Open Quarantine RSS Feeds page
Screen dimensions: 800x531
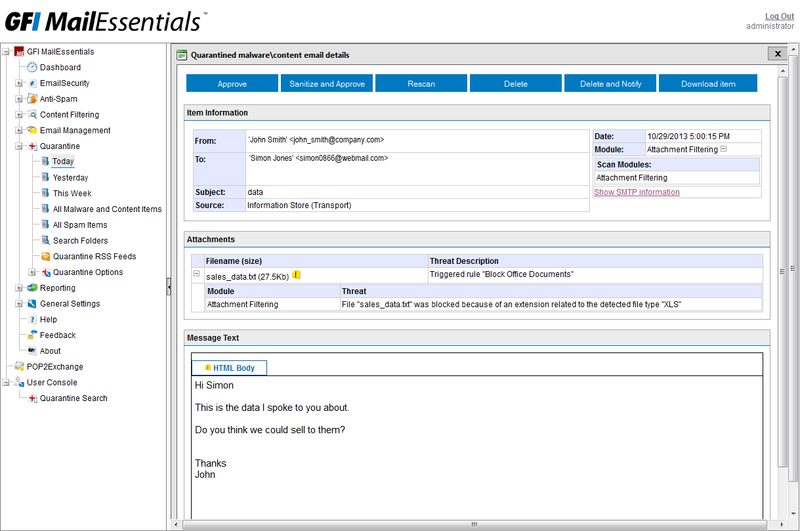pos(94,257)
